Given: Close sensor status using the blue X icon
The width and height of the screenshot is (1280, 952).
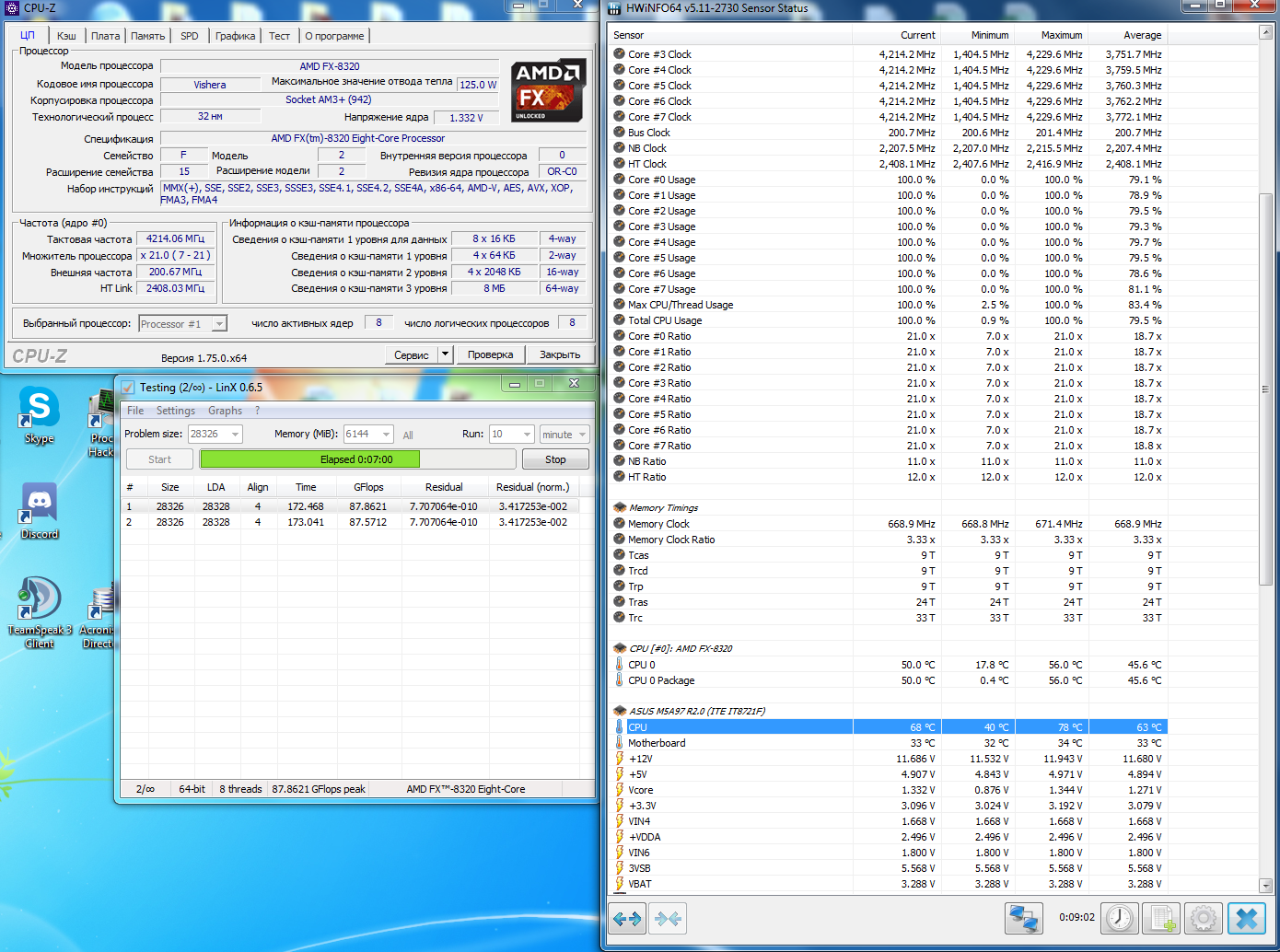Looking at the screenshot, I should (x=1247, y=918).
